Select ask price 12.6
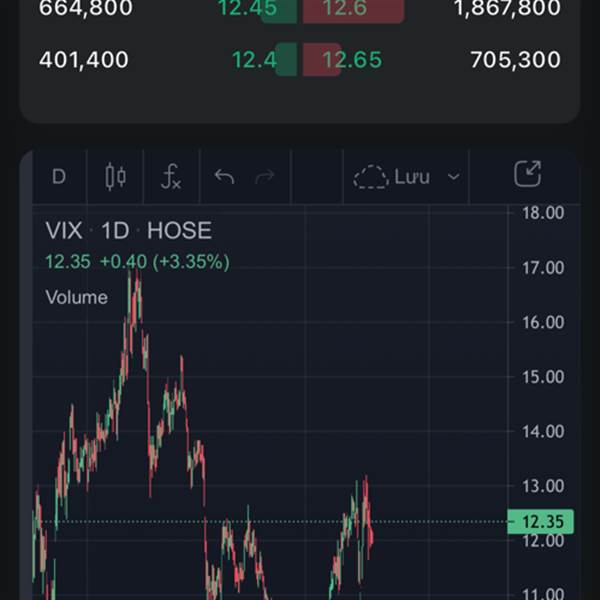 coord(345,8)
